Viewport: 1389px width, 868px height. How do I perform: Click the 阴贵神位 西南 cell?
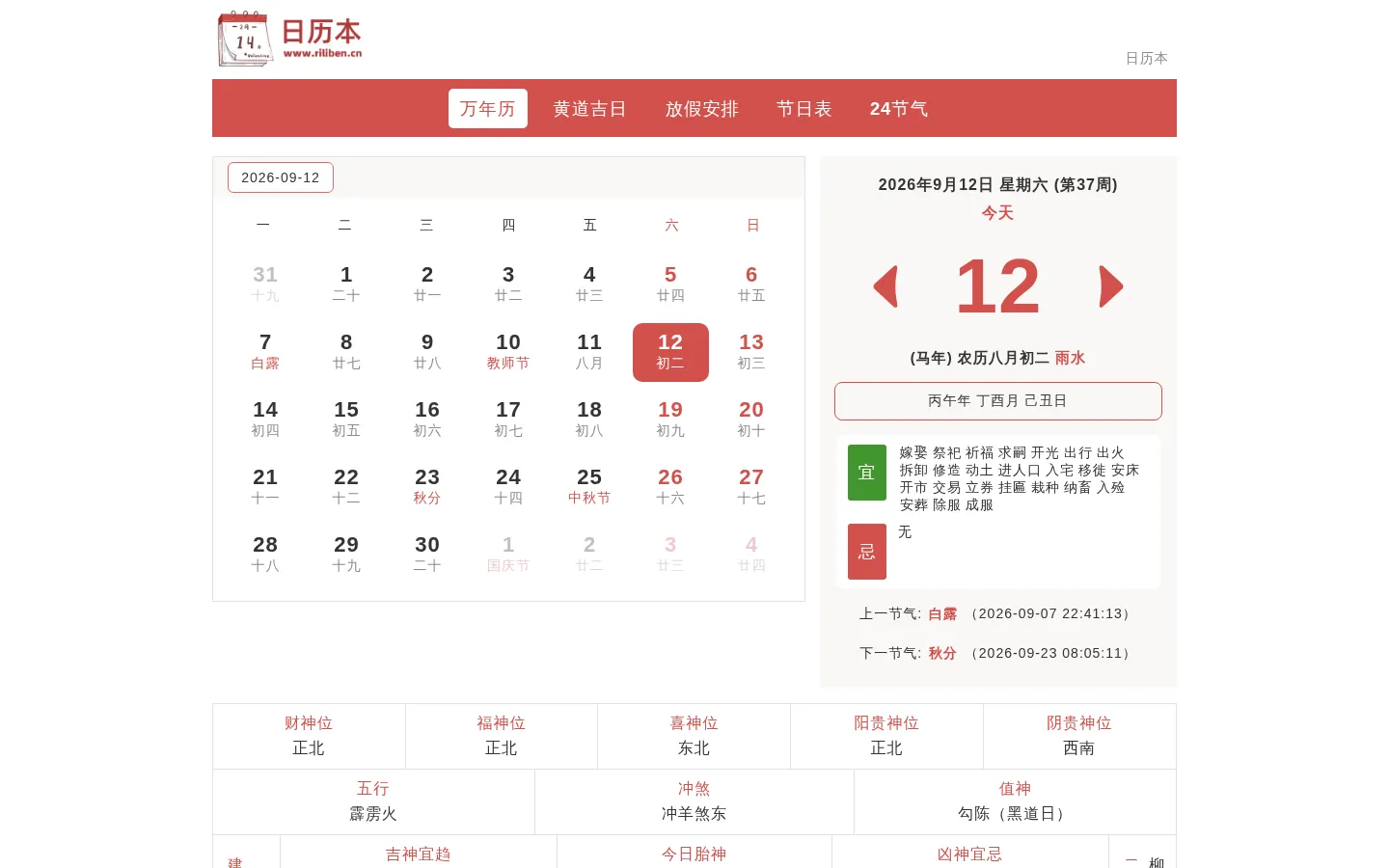pyautogui.click(x=1079, y=736)
